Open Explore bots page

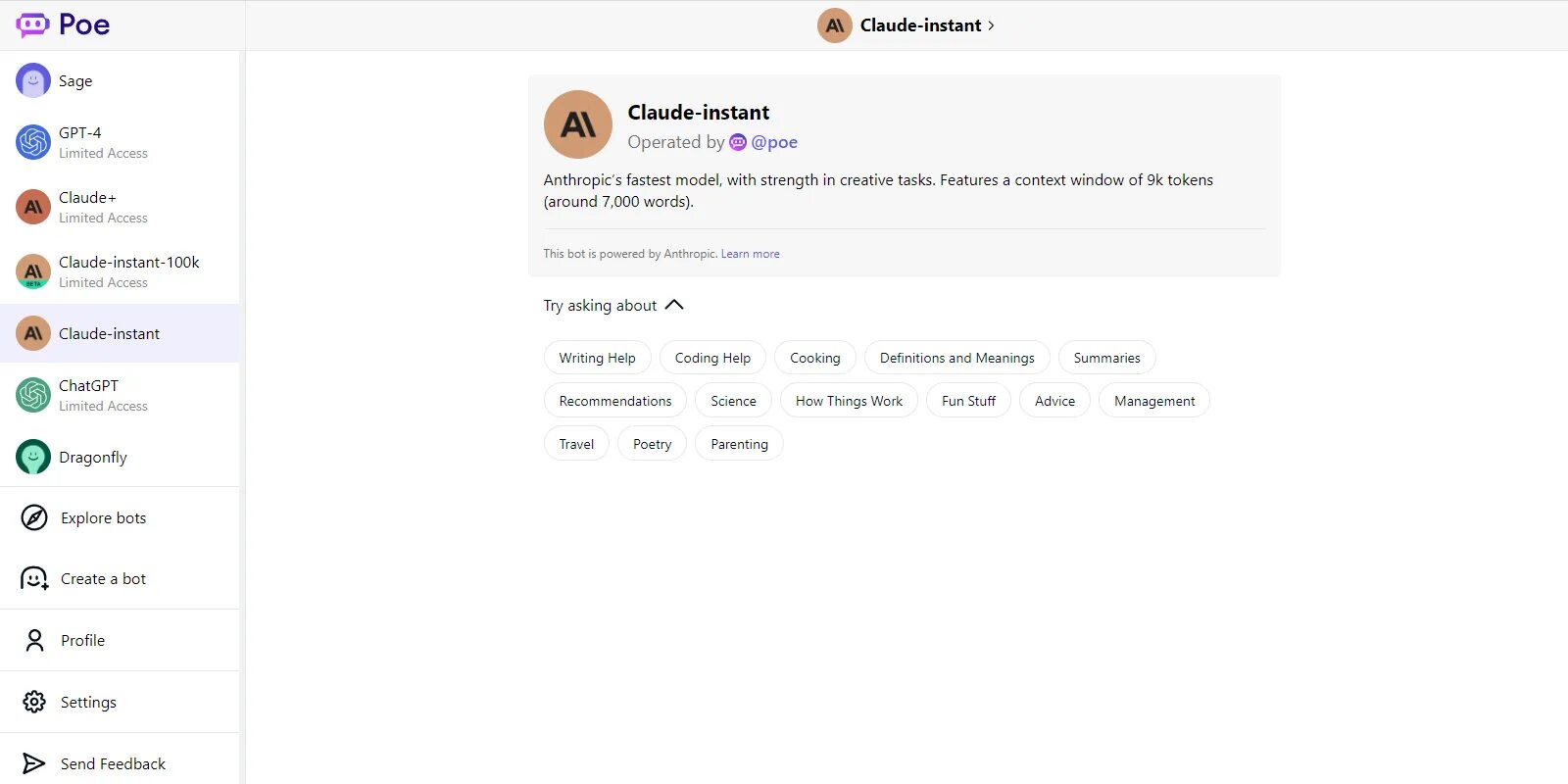click(120, 517)
